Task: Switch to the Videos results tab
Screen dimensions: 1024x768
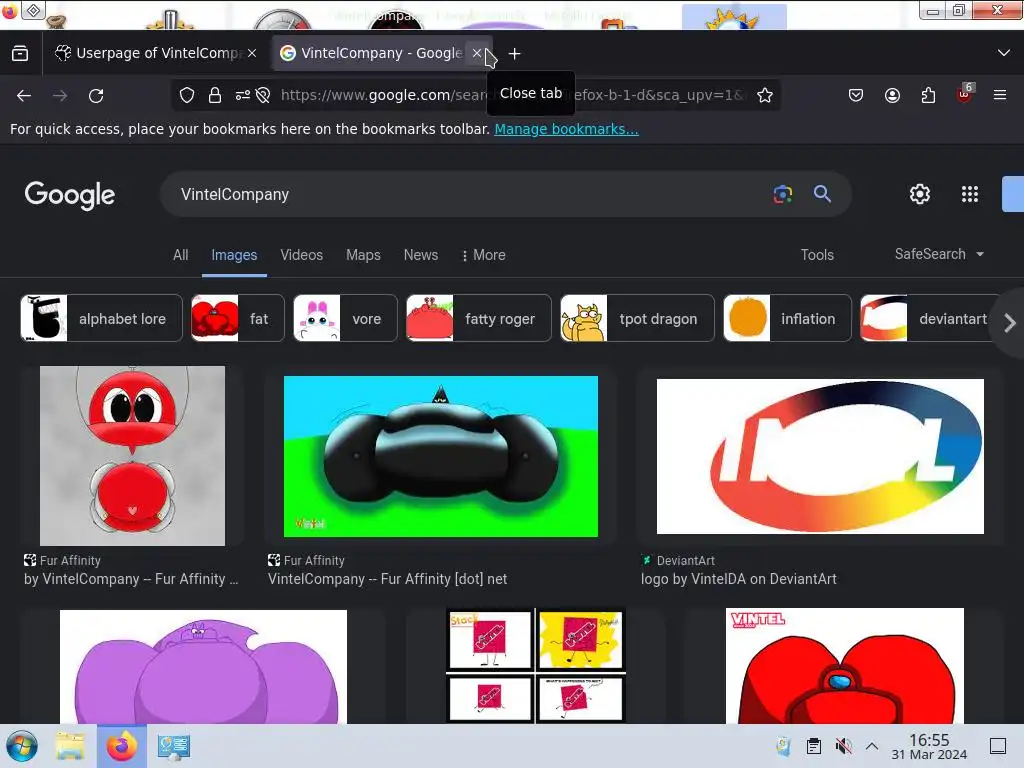Action: point(302,255)
